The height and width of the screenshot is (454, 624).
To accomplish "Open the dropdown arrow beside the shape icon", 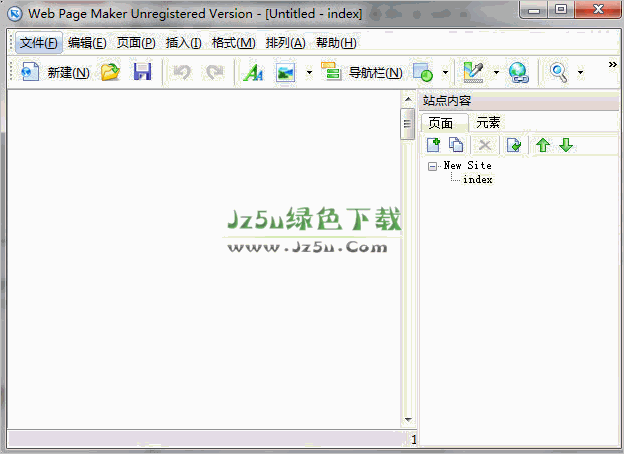I will (445, 72).
